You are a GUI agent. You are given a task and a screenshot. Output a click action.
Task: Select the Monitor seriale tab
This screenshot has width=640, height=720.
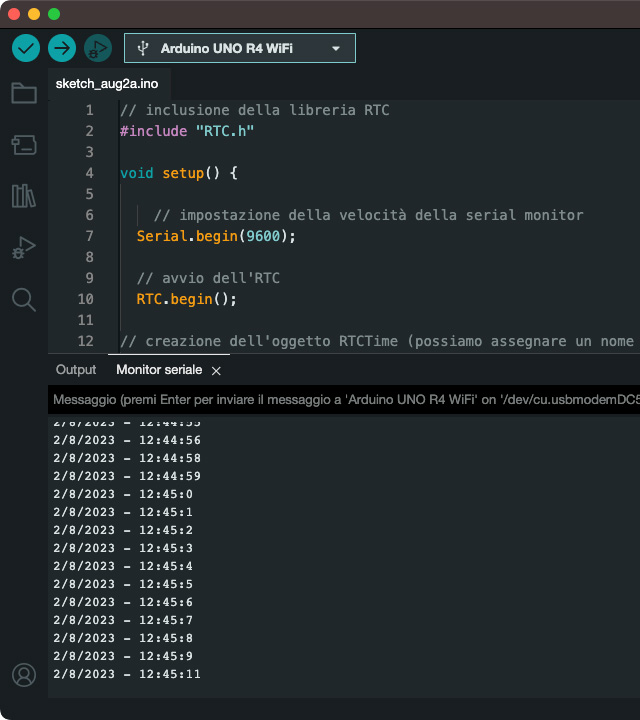coord(158,370)
